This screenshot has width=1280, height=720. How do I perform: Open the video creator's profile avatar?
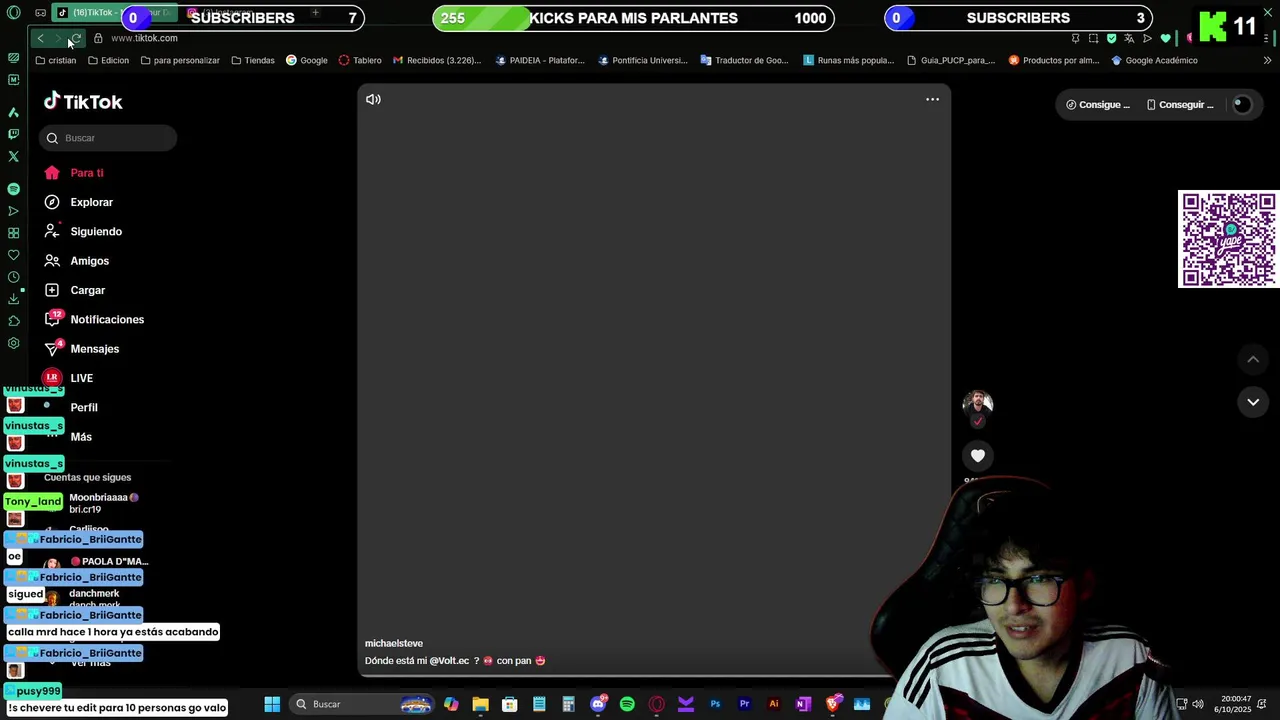(978, 403)
